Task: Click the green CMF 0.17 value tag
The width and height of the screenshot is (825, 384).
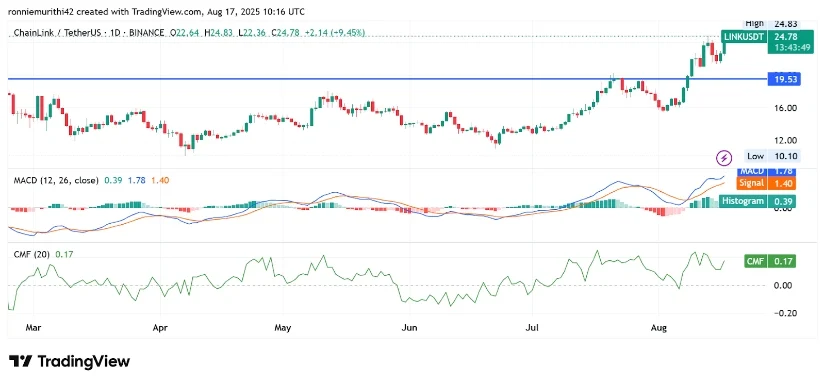Action: [770, 261]
